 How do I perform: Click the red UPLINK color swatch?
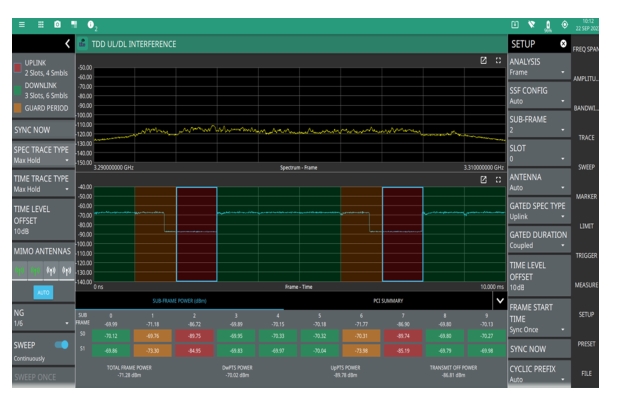[x=17, y=68]
